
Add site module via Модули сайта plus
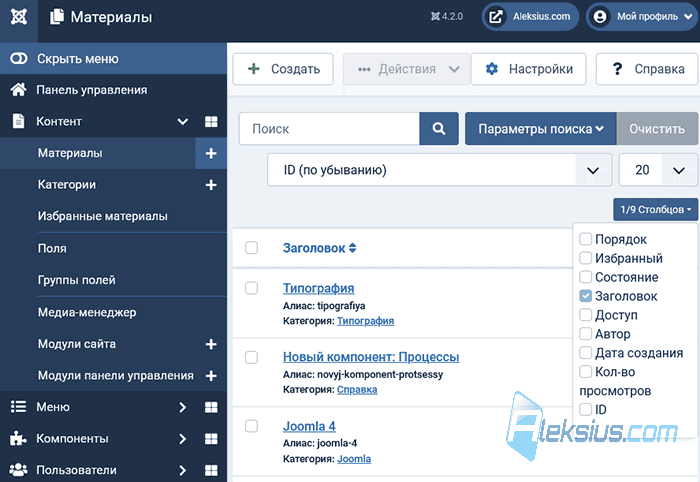211,344
